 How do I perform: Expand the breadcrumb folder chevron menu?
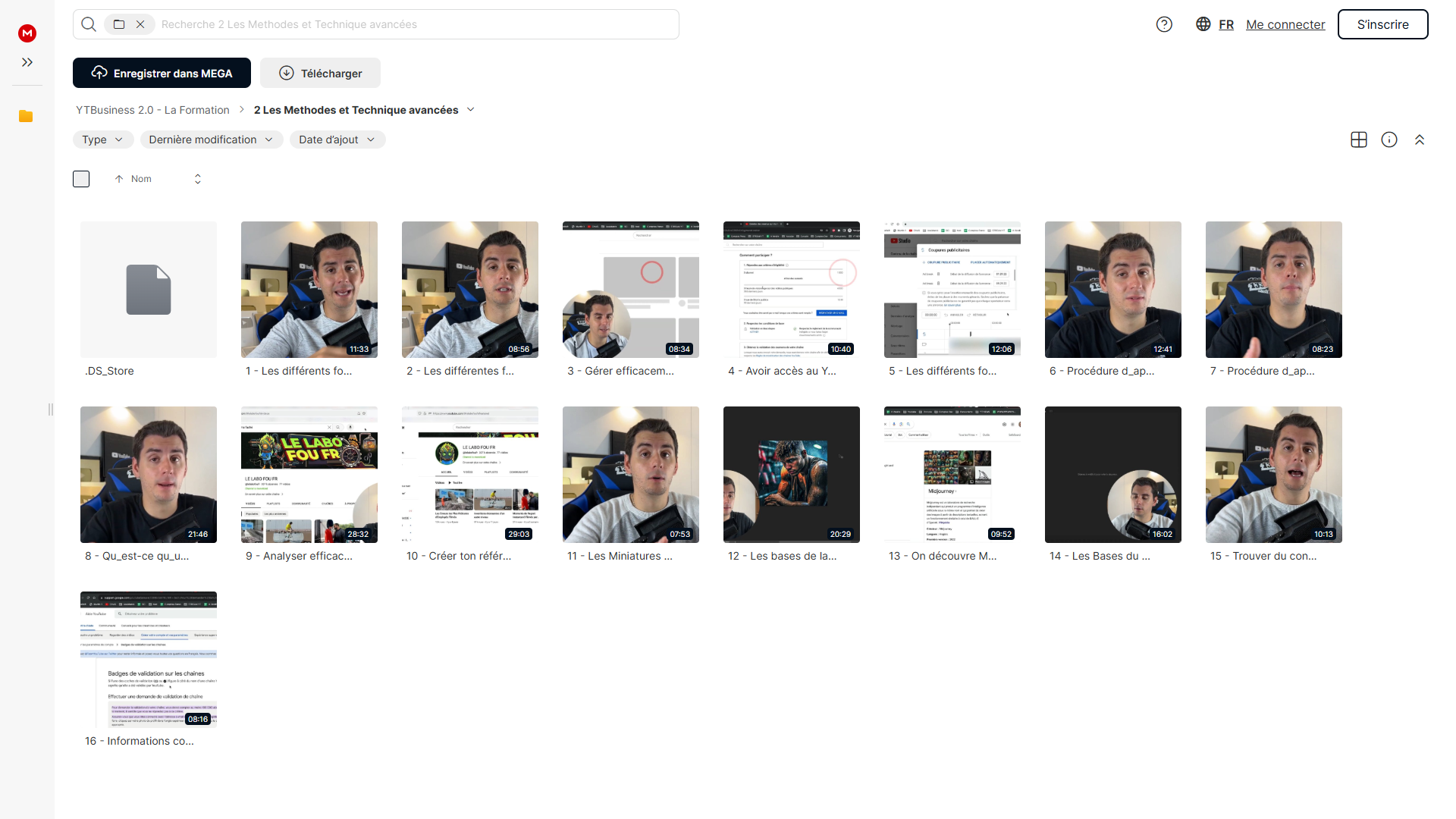click(x=471, y=110)
